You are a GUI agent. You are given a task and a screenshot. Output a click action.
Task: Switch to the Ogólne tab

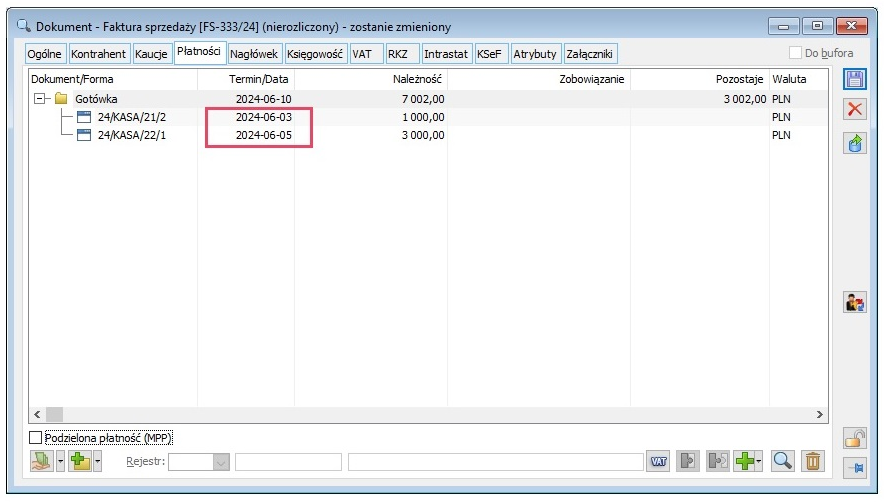pyautogui.click(x=45, y=54)
